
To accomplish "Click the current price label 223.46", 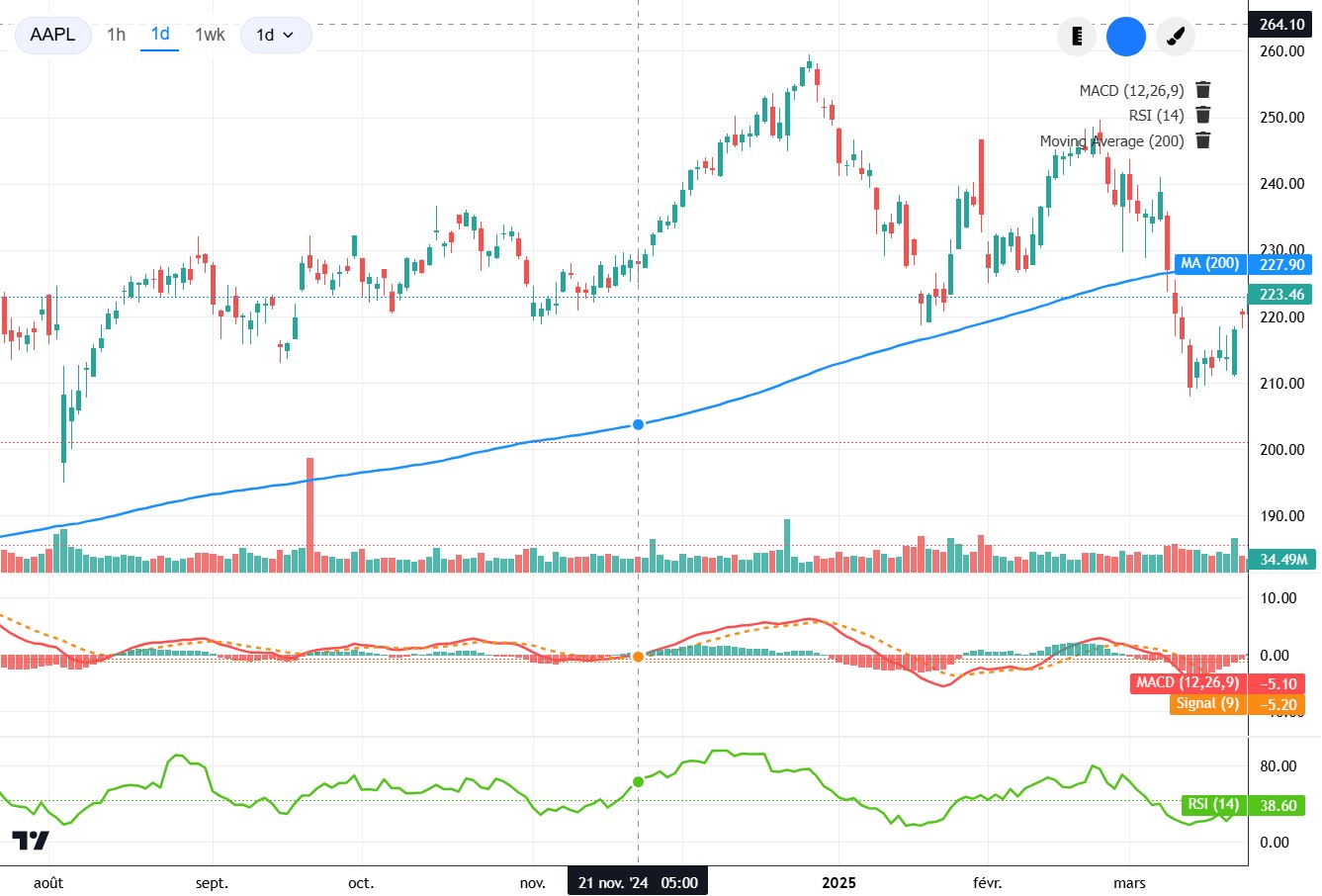I will (1281, 294).
